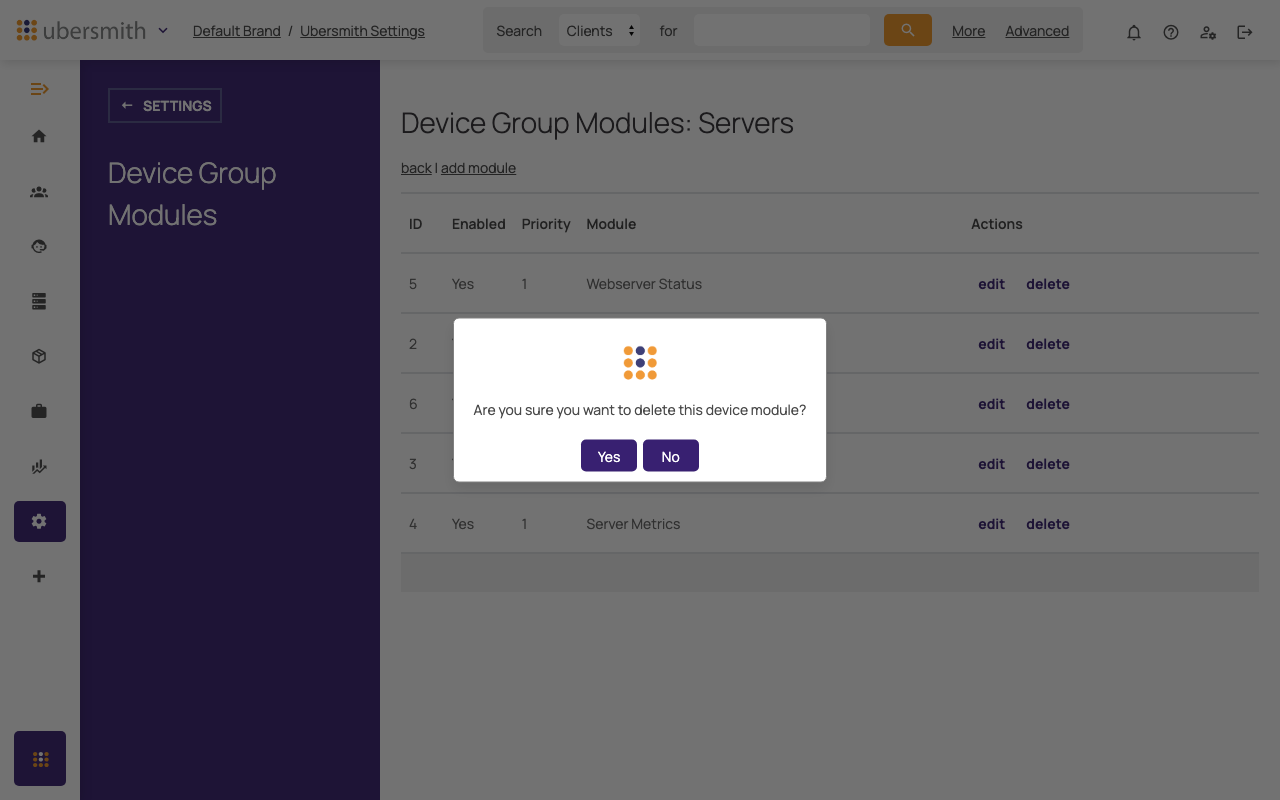
Task: Edit the module with ID 6
Action: [x=991, y=404]
